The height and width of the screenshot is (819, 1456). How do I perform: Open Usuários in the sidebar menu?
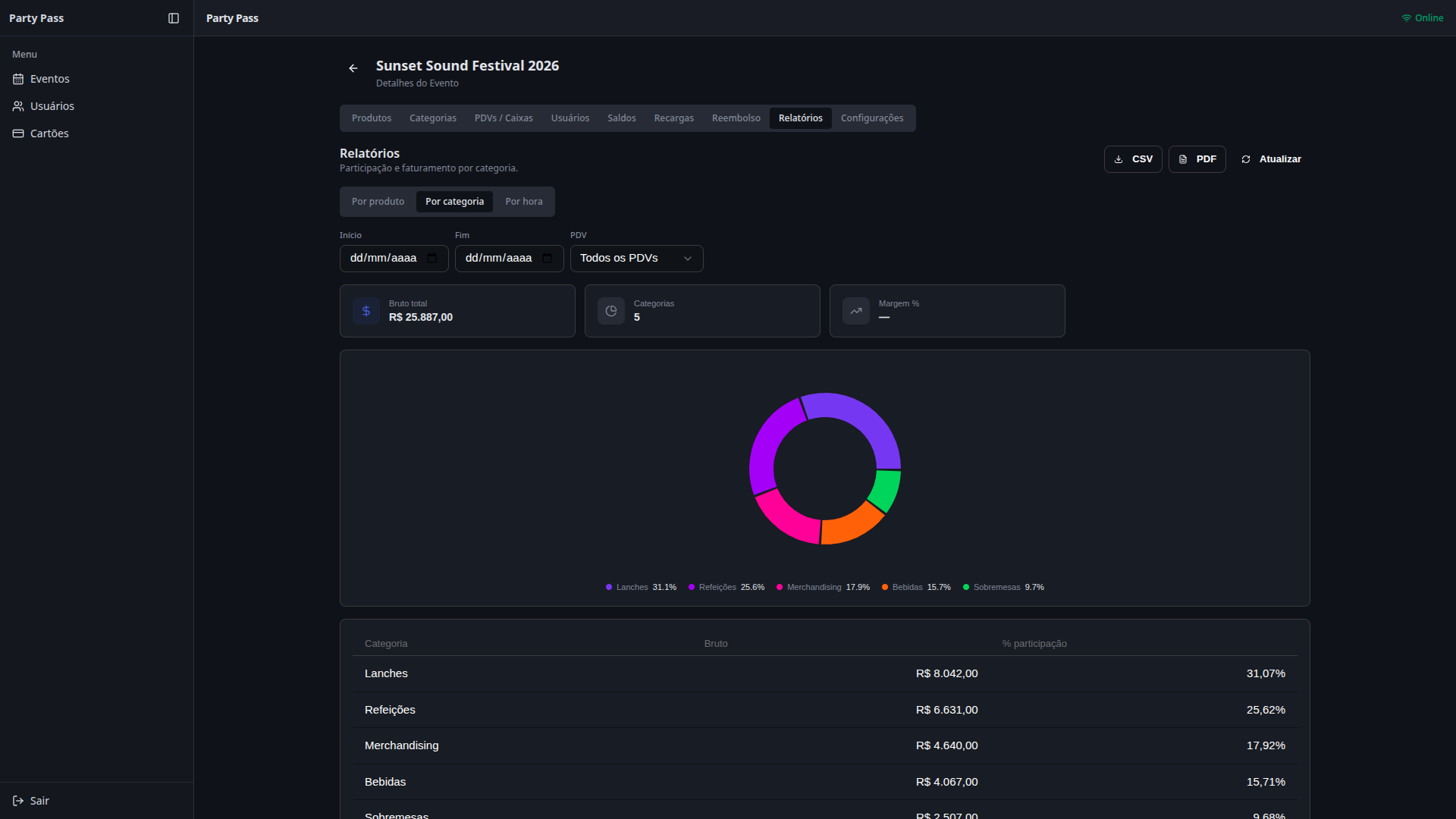(x=52, y=106)
